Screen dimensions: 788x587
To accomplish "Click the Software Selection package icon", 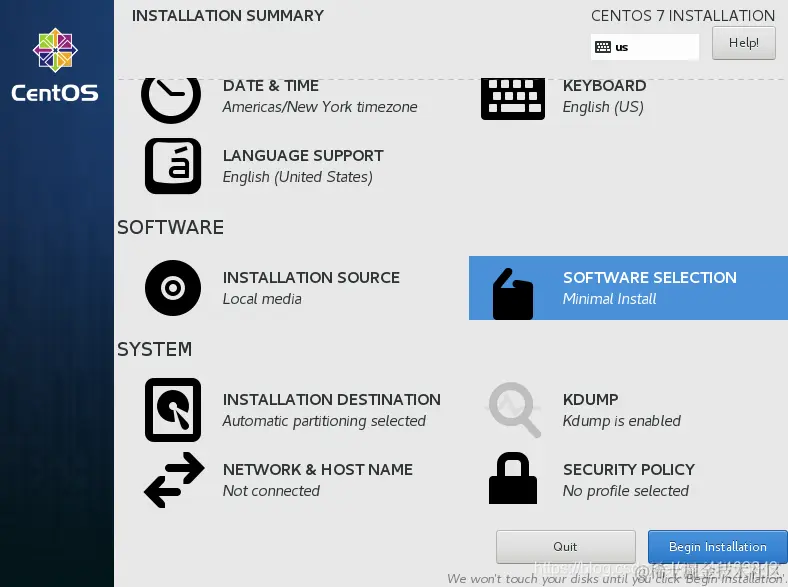I will pos(513,294).
